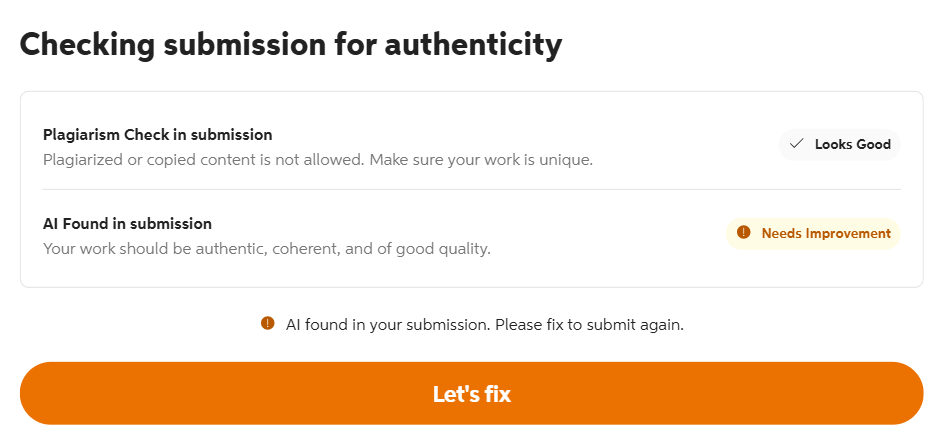Click the Plagiarism Check result row
This screenshot has height=446, width=934.
[x=400, y=146]
